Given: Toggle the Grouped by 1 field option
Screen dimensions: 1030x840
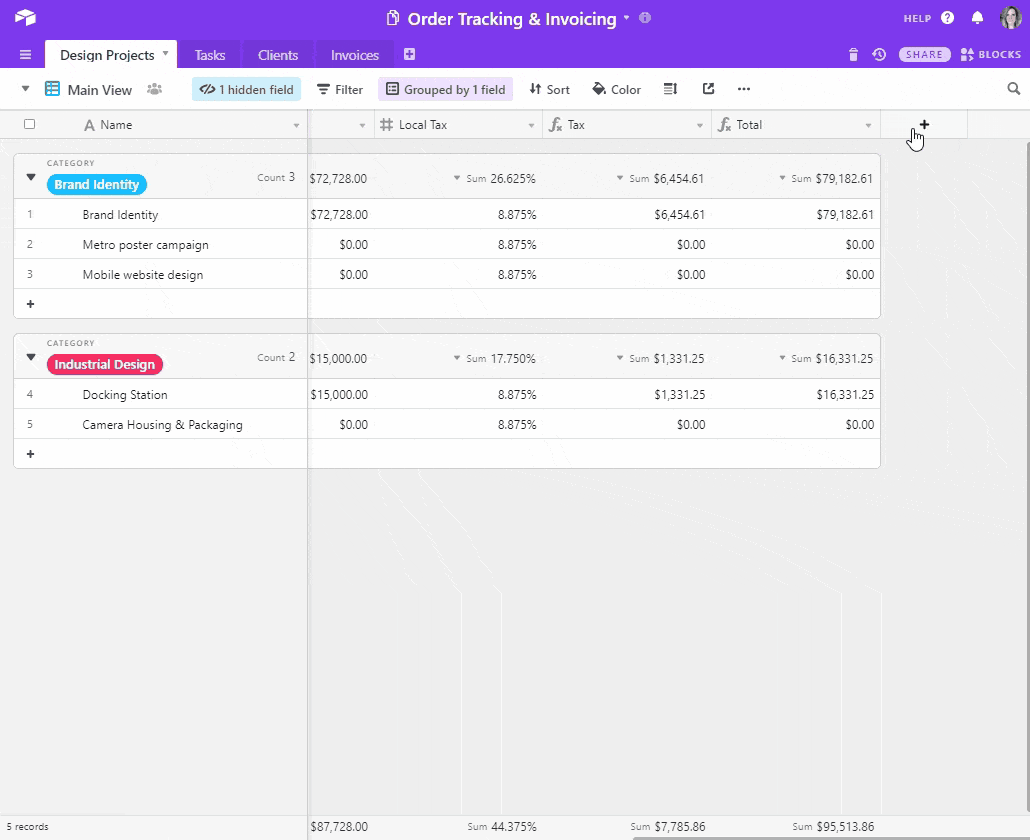Looking at the screenshot, I should pos(445,90).
